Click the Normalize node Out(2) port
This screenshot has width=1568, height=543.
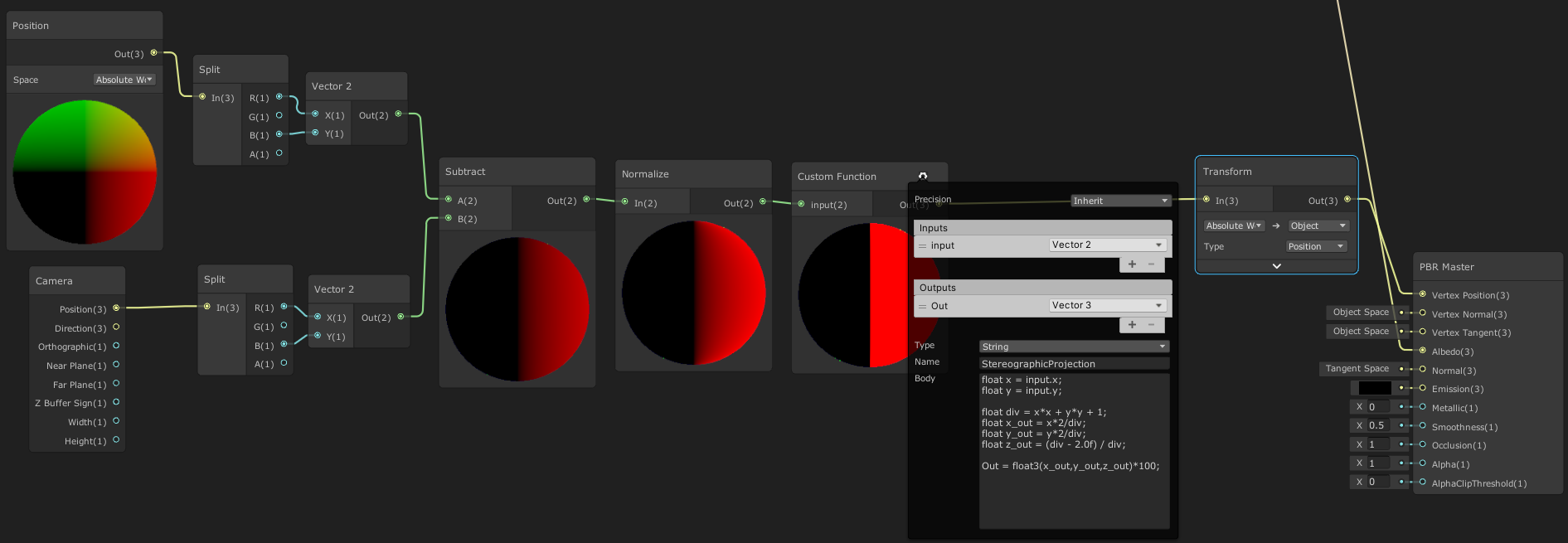point(764,202)
